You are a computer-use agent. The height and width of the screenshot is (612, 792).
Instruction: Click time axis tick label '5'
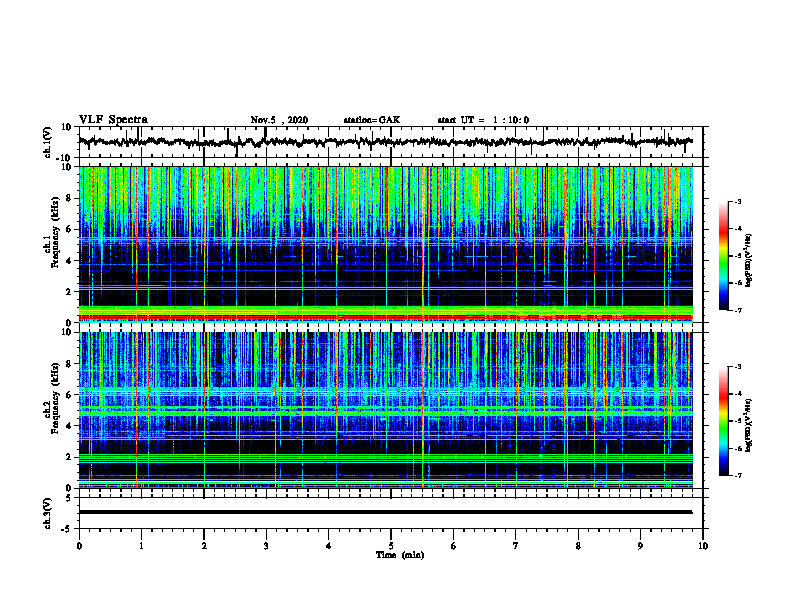[391, 546]
